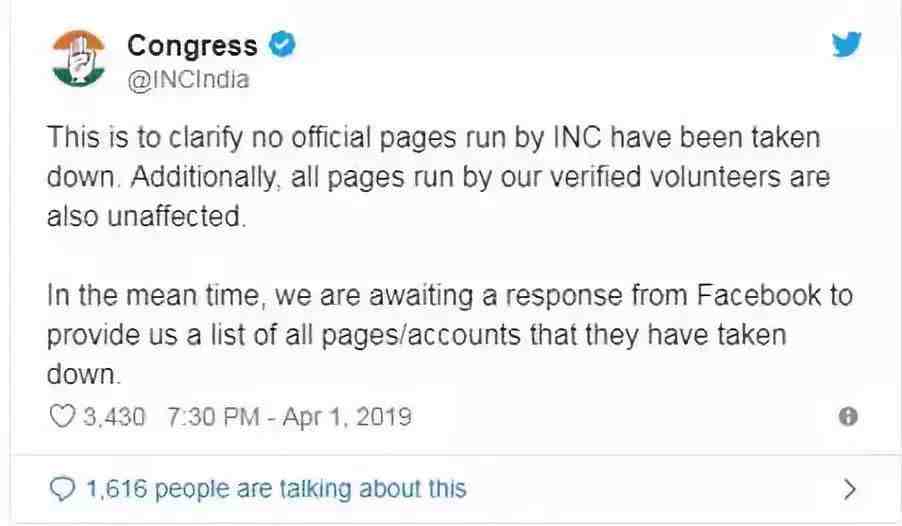Select the Apr 1, 2019 date text
Image resolution: width=902 pixels, height=526 pixels.
click(x=347, y=417)
